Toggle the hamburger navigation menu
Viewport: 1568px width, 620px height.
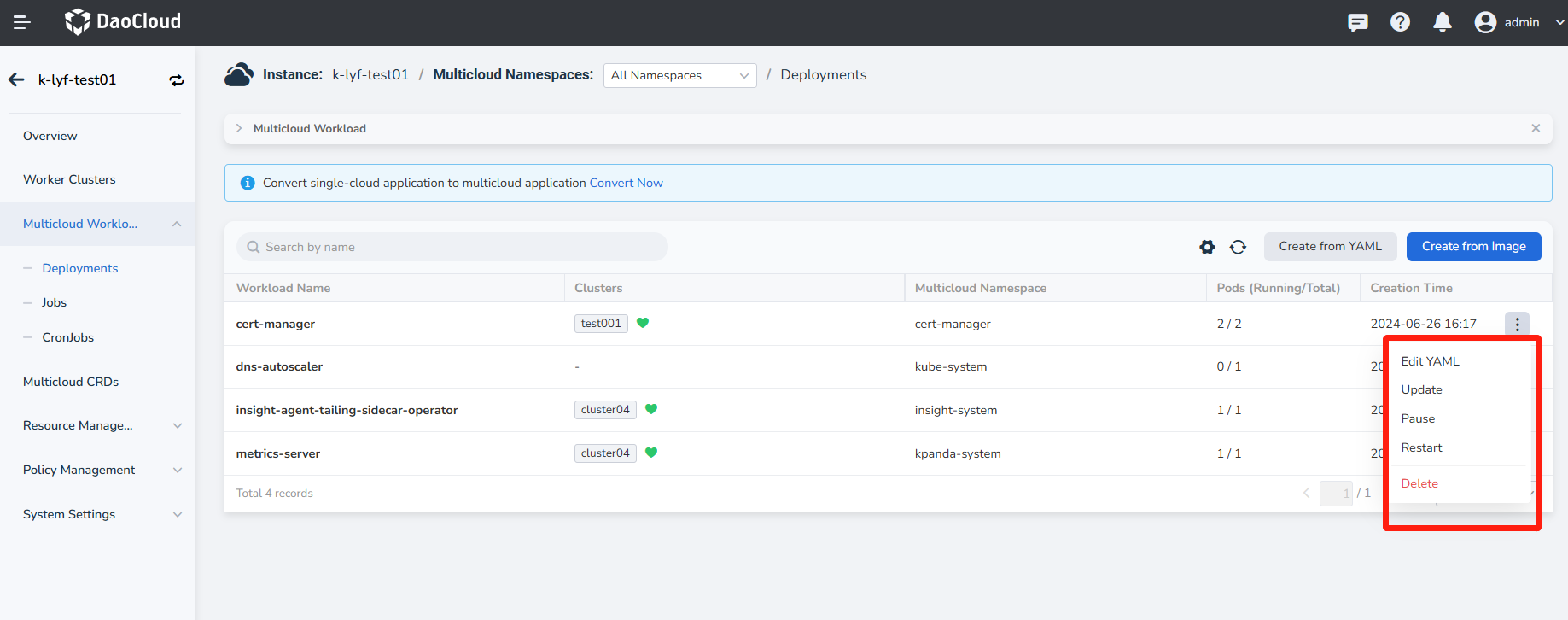click(22, 22)
